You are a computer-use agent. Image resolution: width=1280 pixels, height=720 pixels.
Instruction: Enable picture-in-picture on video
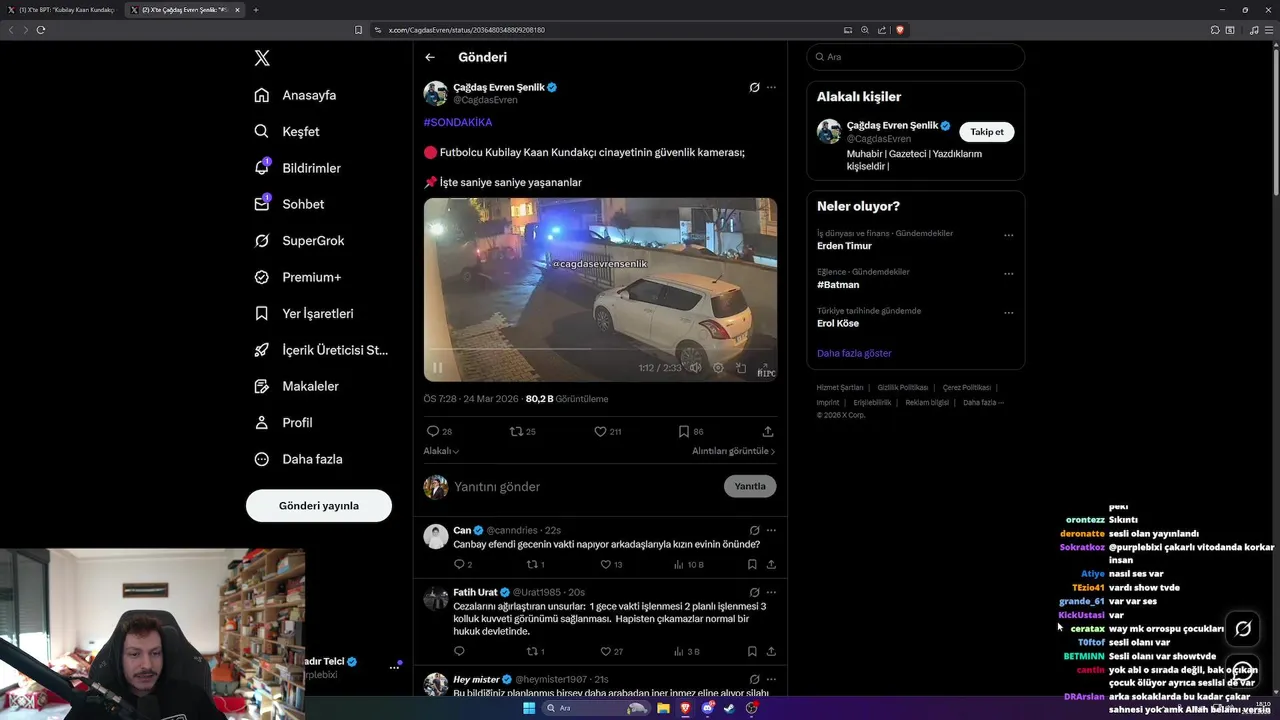pyautogui.click(x=741, y=368)
